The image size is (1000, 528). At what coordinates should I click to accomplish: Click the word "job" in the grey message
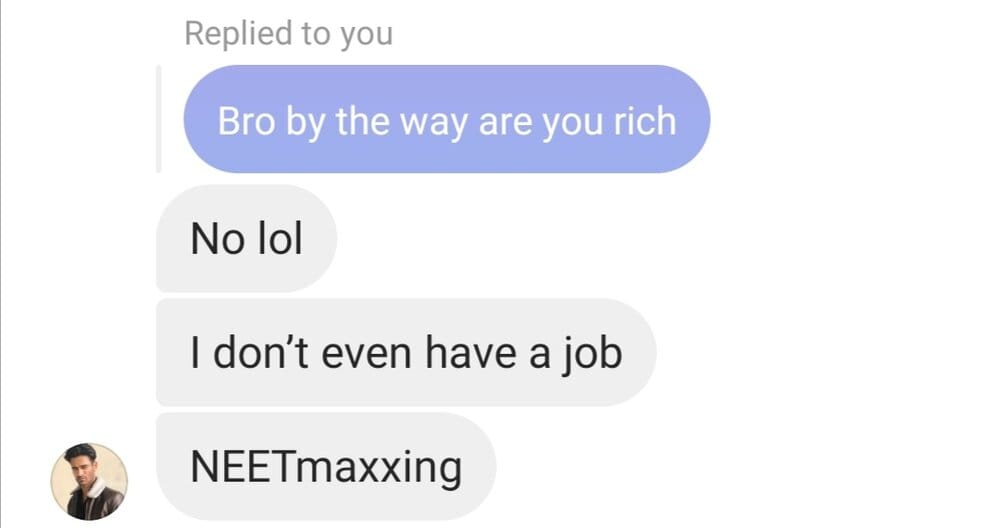click(592, 354)
